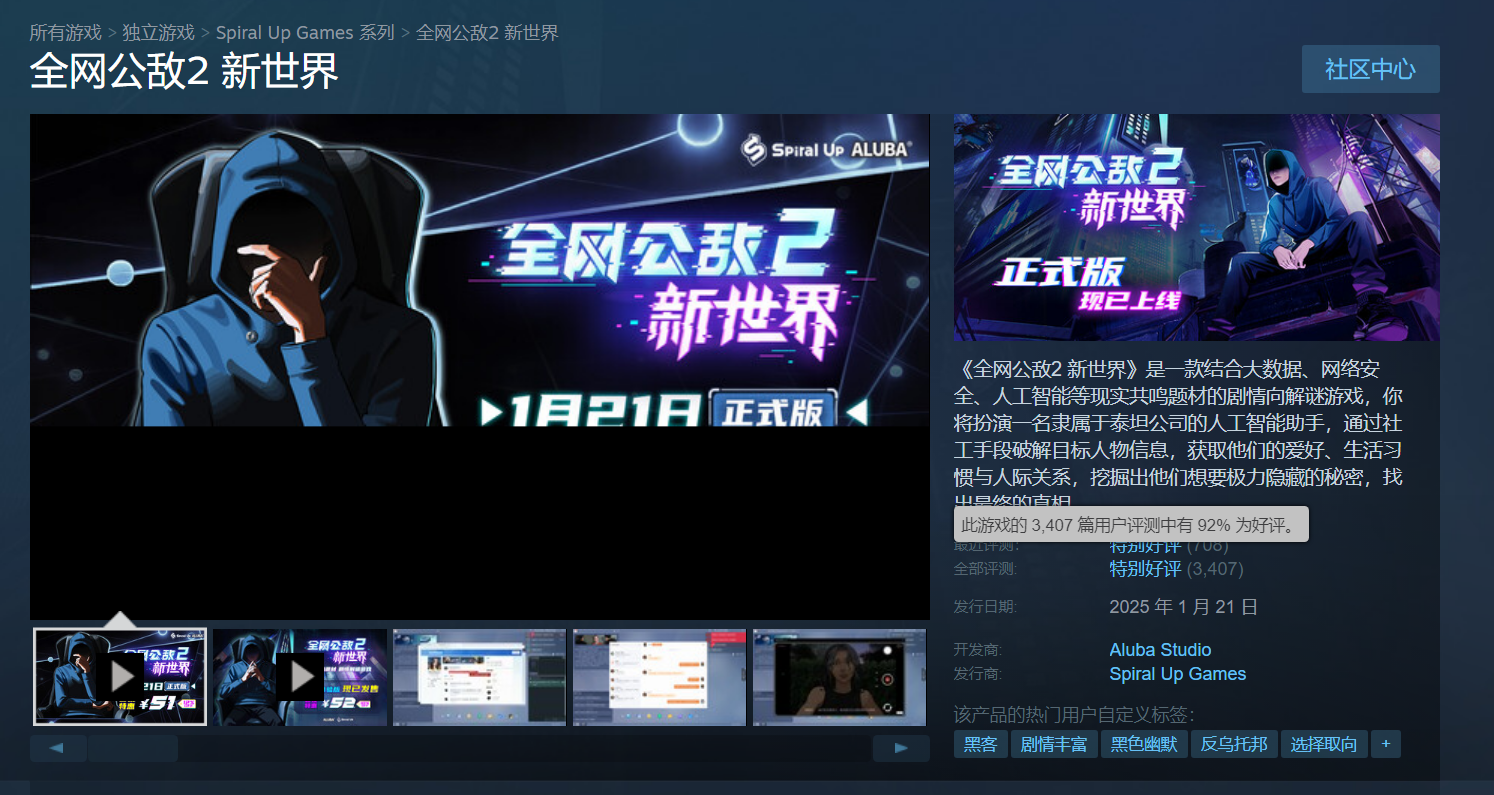Click the plus button to add tags
This screenshot has height=795, width=1494.
[1386, 744]
